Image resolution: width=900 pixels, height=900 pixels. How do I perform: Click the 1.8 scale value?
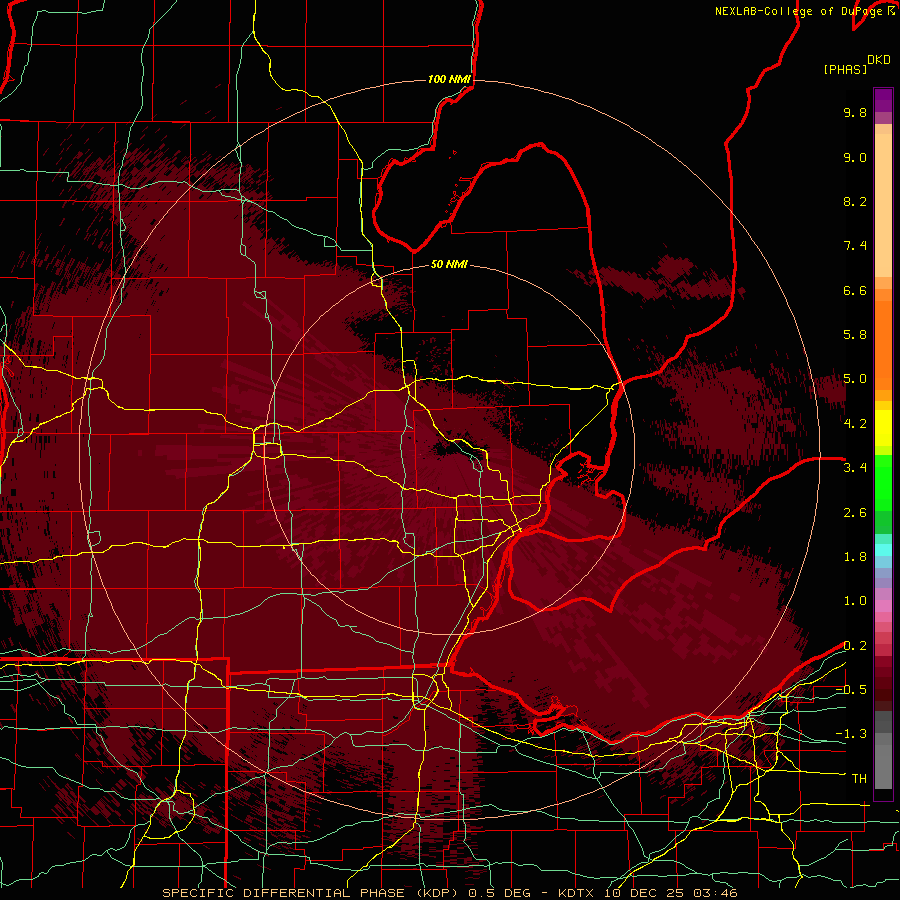tap(855, 557)
